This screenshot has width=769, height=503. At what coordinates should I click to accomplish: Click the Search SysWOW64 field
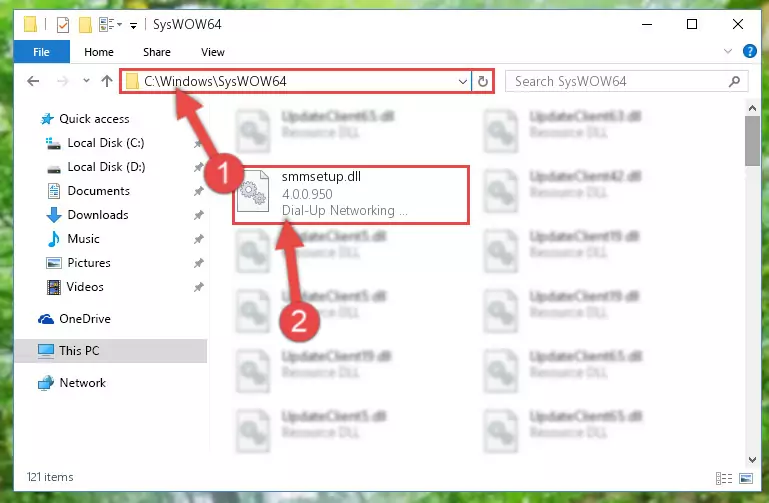(626, 81)
